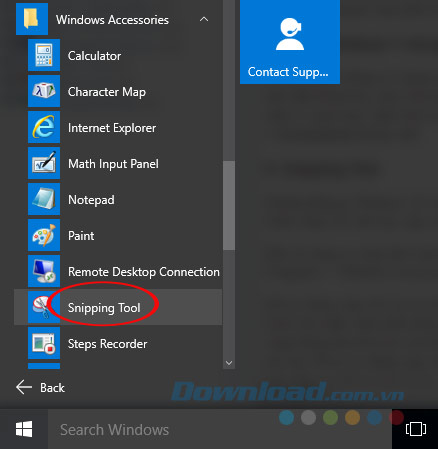Click the Windows Accessories heading text
Screen dimensions: 438x449
112,20
